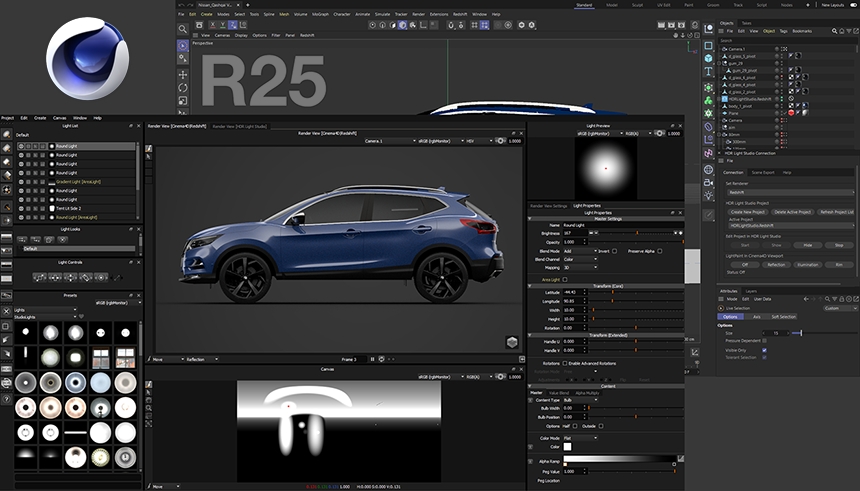Toggle the Visible Only checkbox
The image size is (860, 491).
point(764,350)
